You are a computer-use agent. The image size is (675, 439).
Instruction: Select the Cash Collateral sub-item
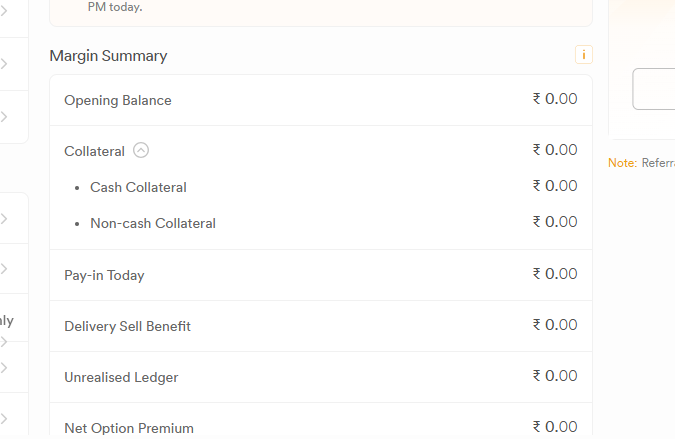click(x=138, y=187)
